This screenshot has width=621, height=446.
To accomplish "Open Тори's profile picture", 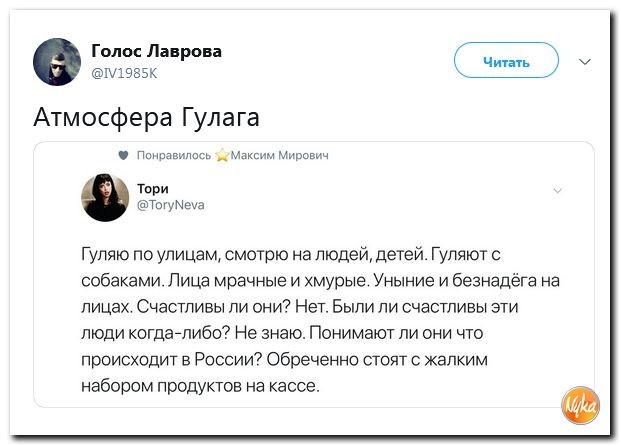I will (x=104, y=197).
